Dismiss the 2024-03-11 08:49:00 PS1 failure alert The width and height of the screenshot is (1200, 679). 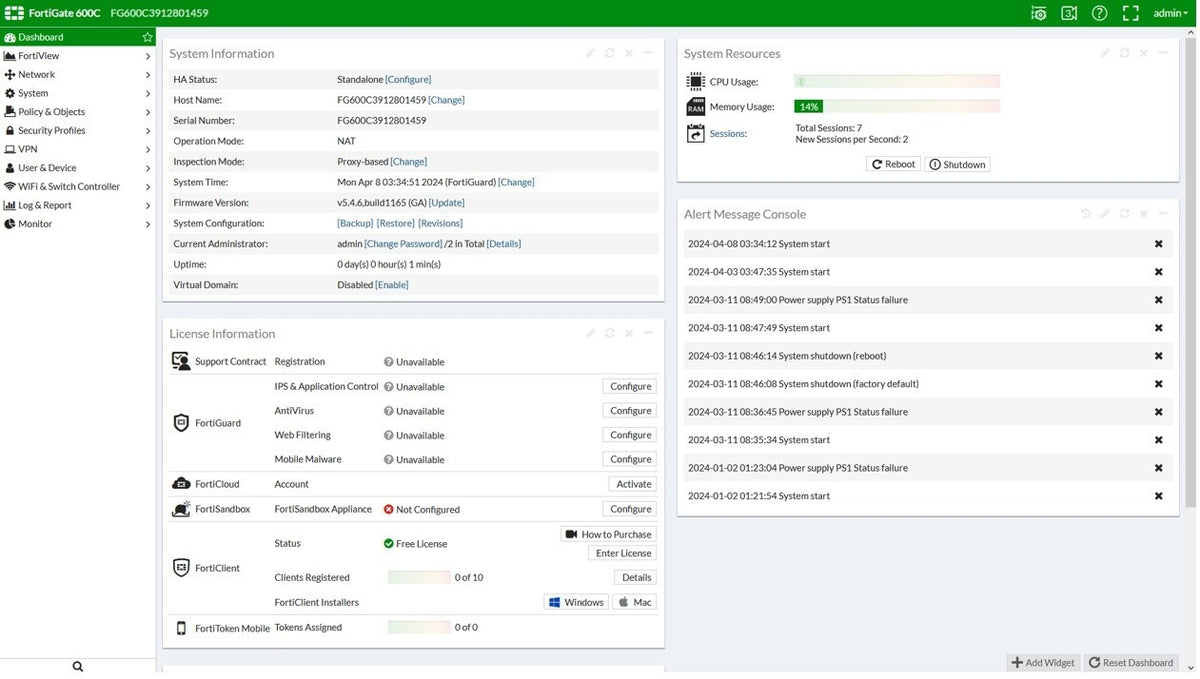tap(1159, 300)
